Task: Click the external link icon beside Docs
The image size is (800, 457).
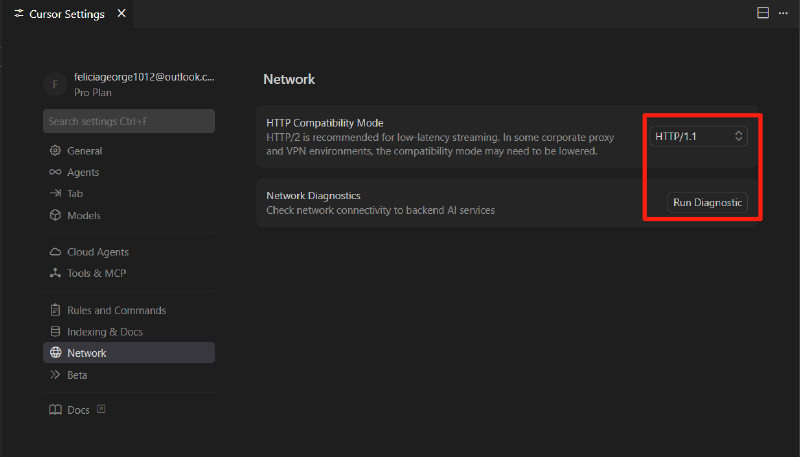Action: pos(101,410)
